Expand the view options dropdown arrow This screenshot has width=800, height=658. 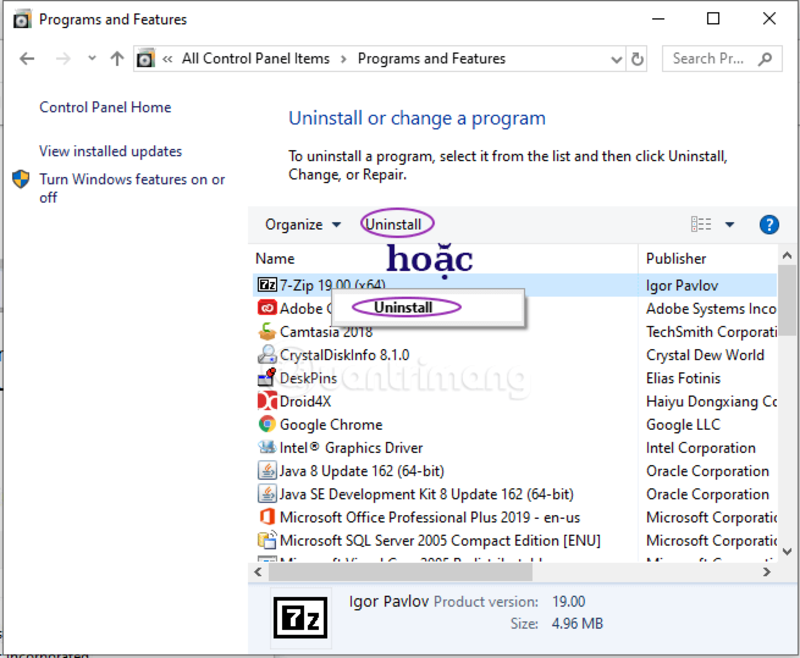click(729, 224)
